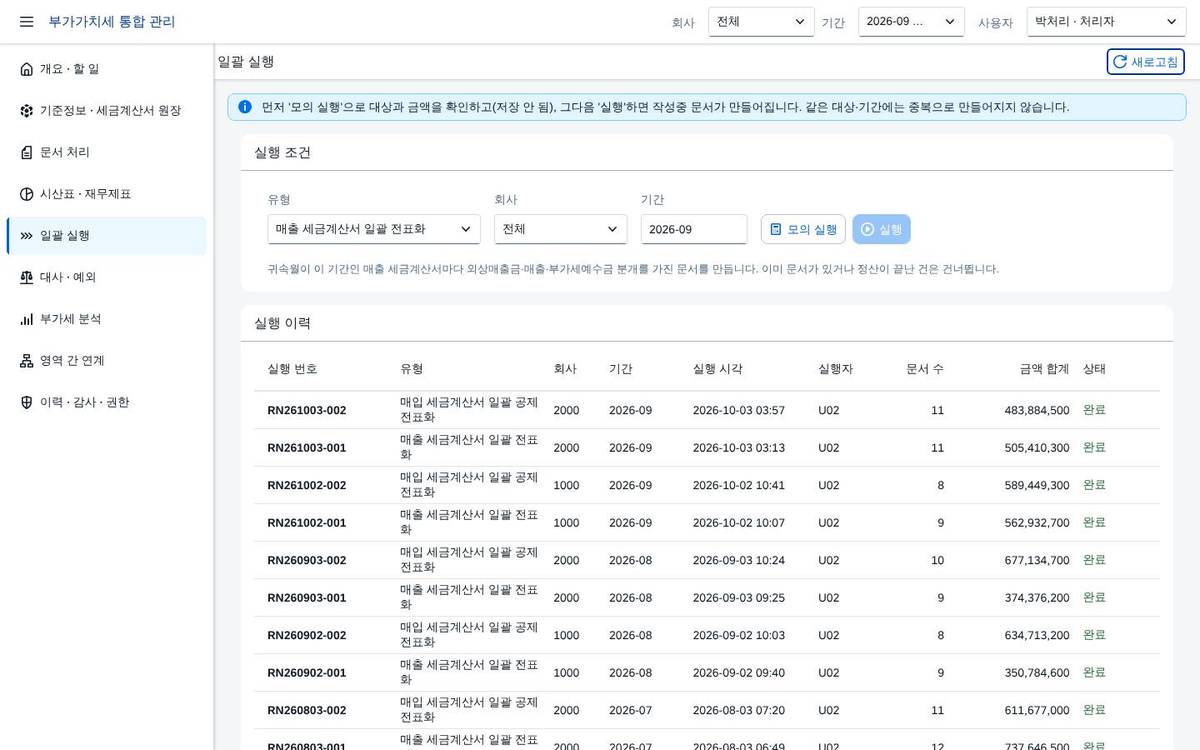Click the scales icon beside 대사 · 예외
The image size is (1200, 750).
pos(26,277)
